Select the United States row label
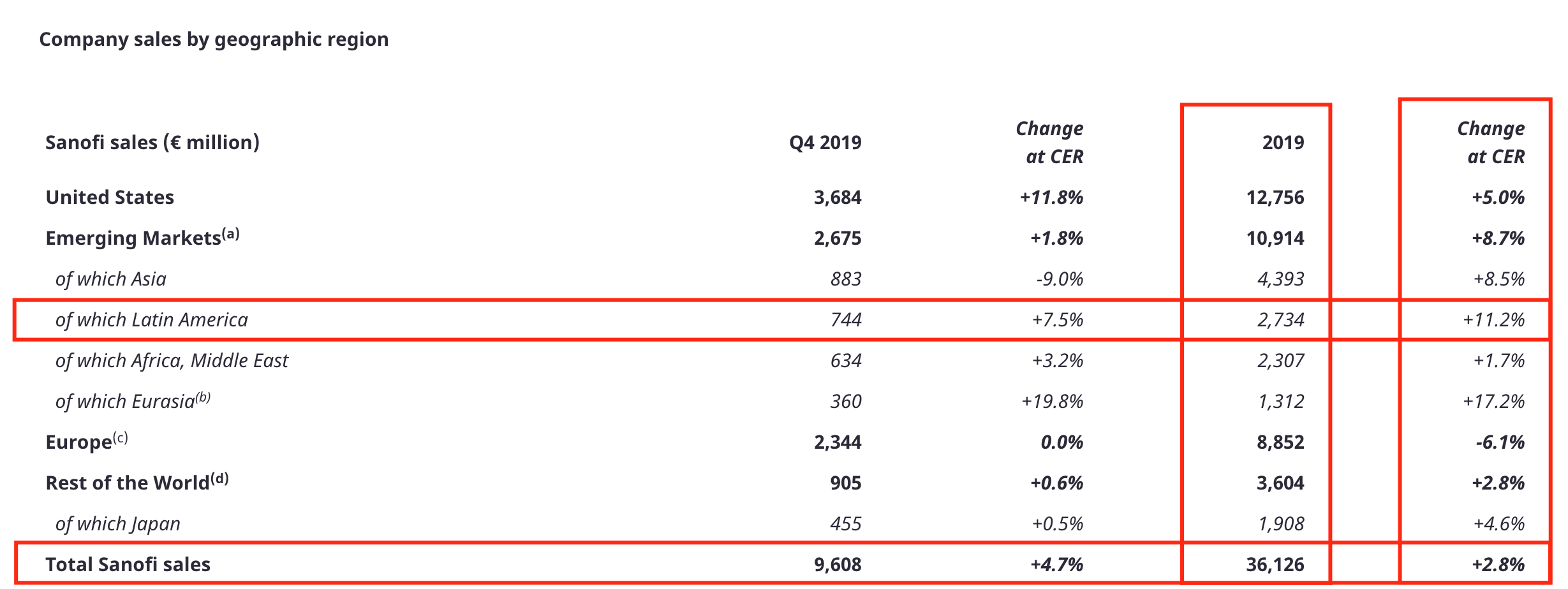Viewport: 1568px width, 589px height. pyautogui.click(x=110, y=198)
